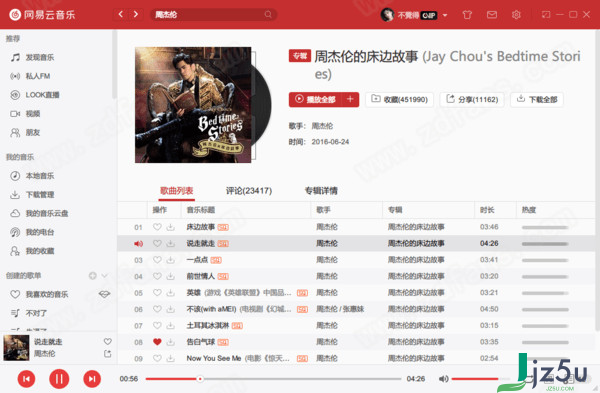
Task: Skip to next track
Action: (x=92, y=379)
